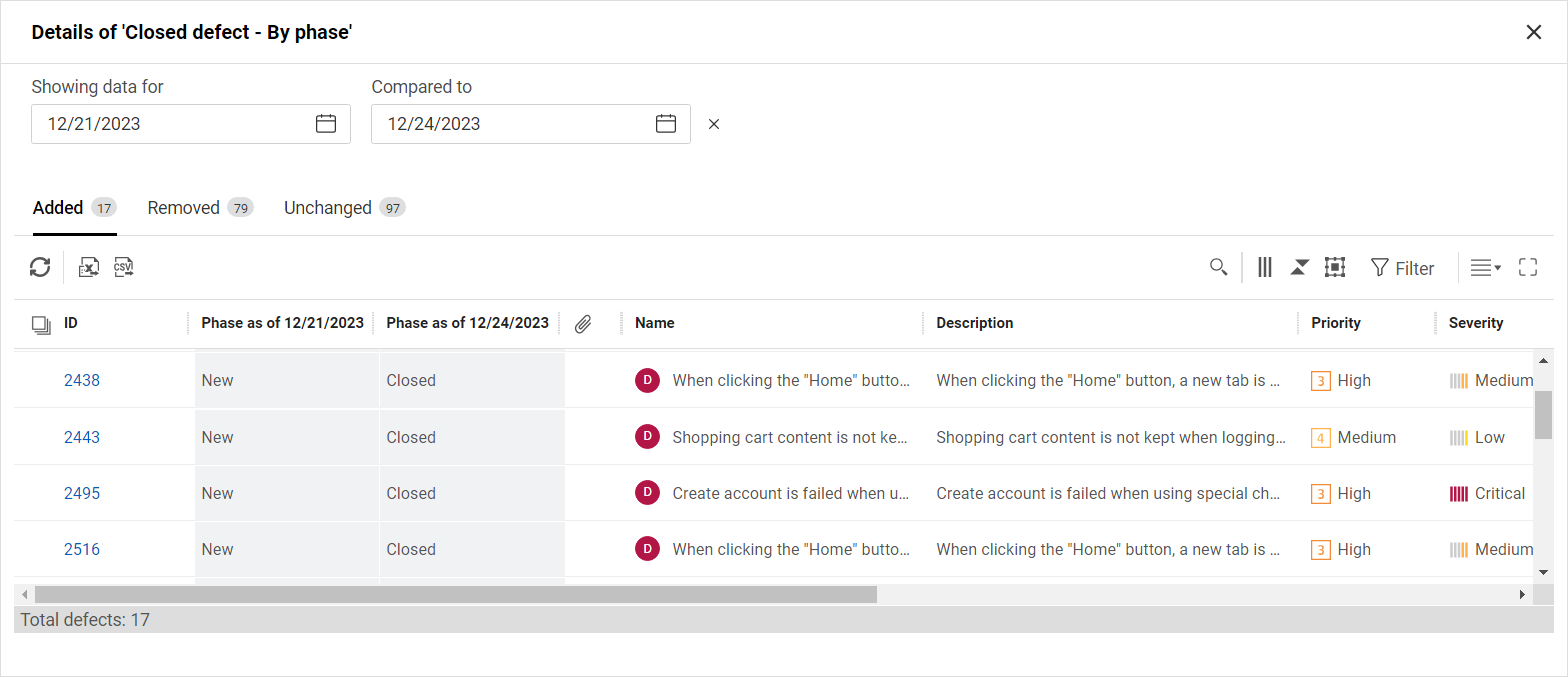Viewport: 1568px width, 677px height.
Task: Open calendar for Compared to date
Action: (x=666, y=124)
